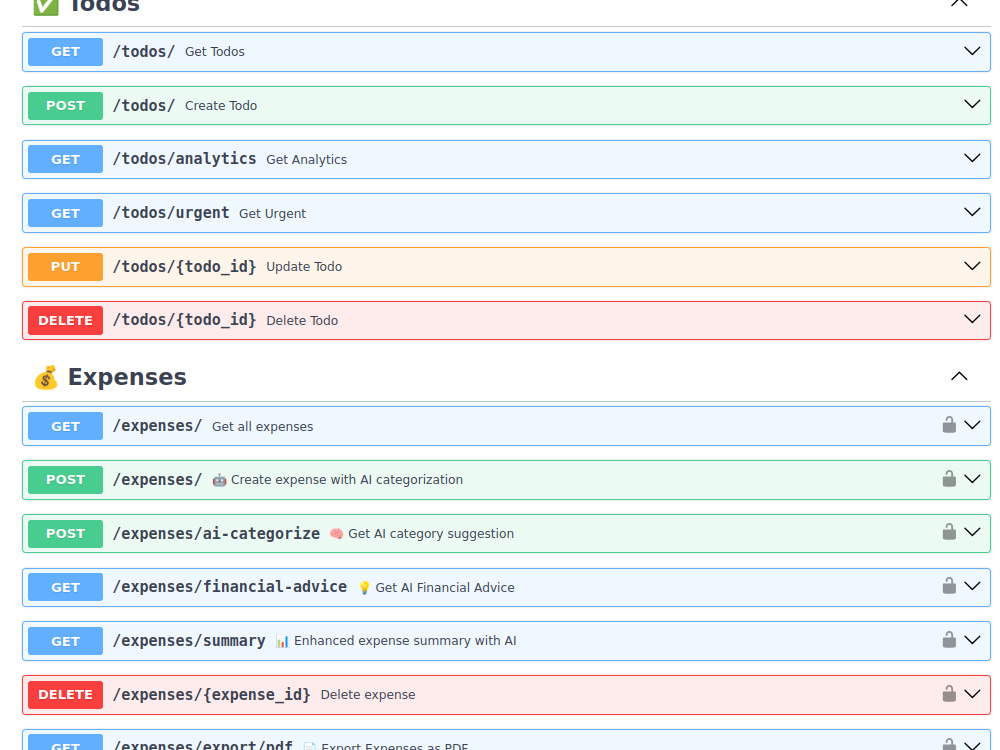
Task: Expand /expenses/financial-advice chevron
Action: click(972, 586)
